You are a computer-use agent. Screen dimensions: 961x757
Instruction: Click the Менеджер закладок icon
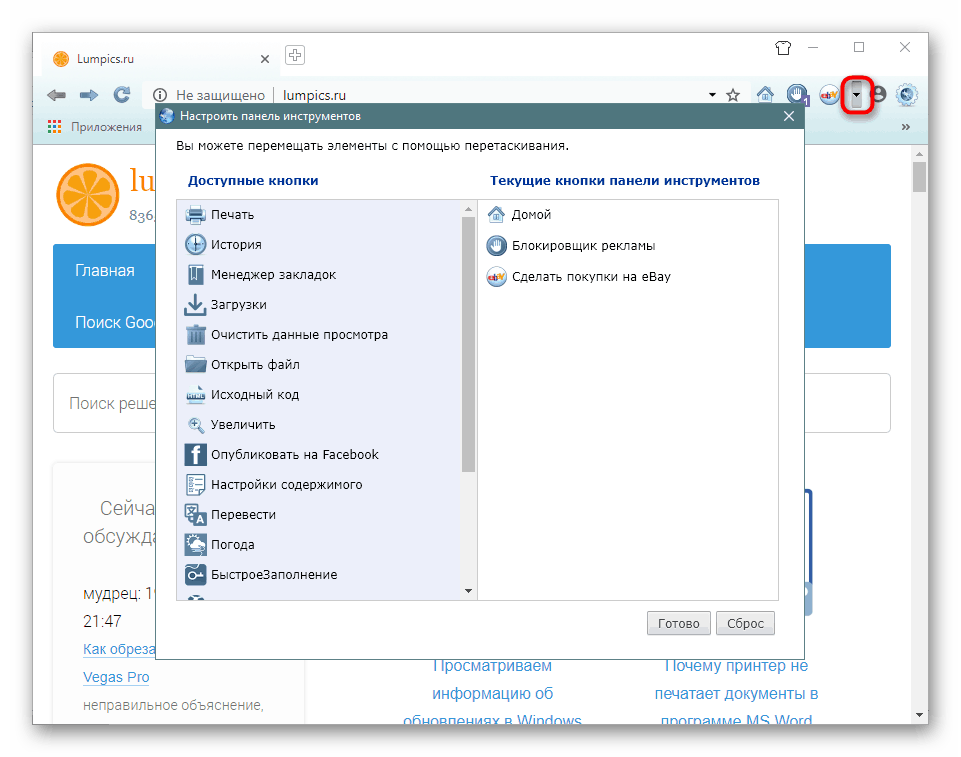(196, 274)
